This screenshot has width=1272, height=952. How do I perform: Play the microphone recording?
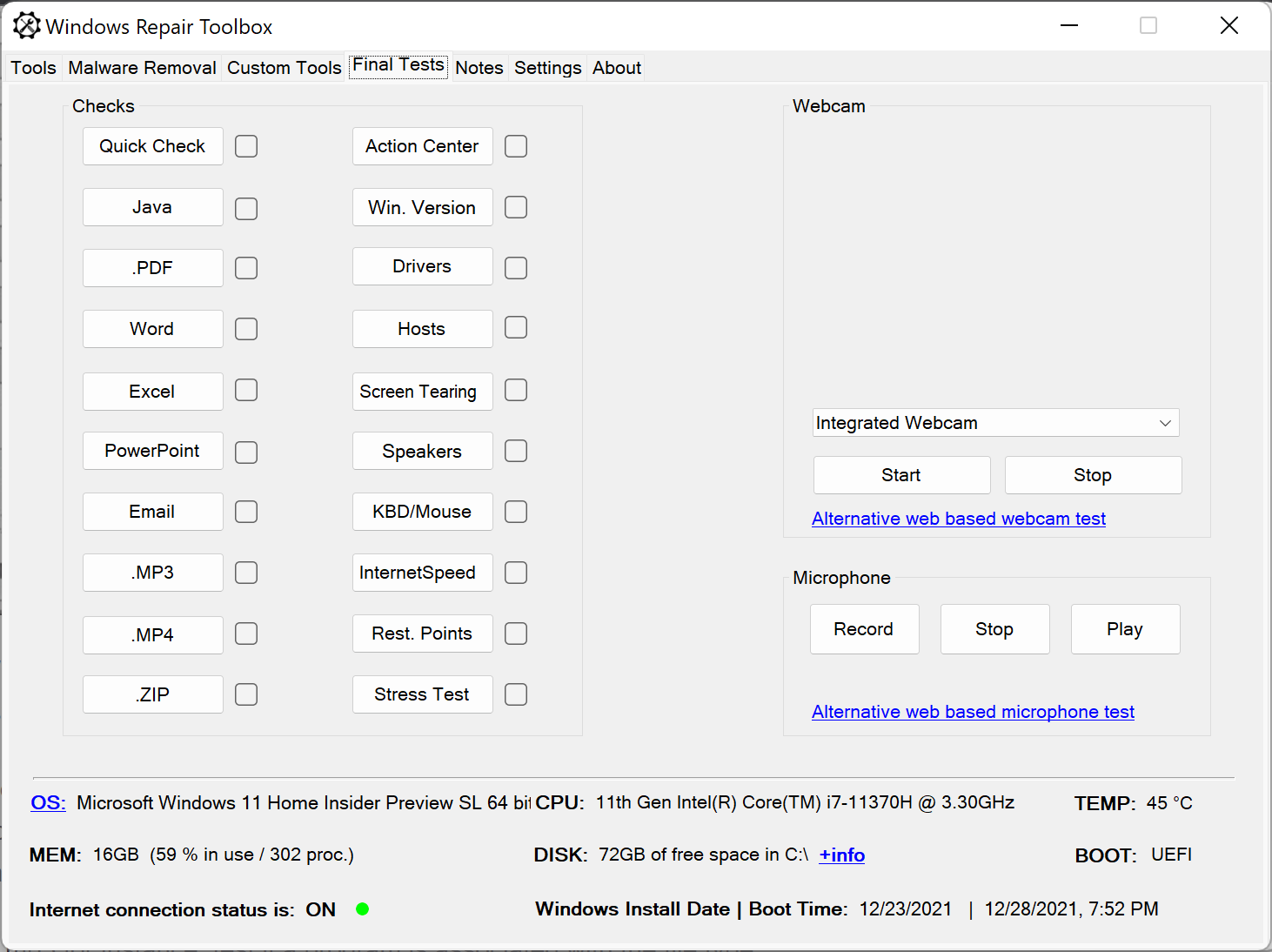(1126, 629)
